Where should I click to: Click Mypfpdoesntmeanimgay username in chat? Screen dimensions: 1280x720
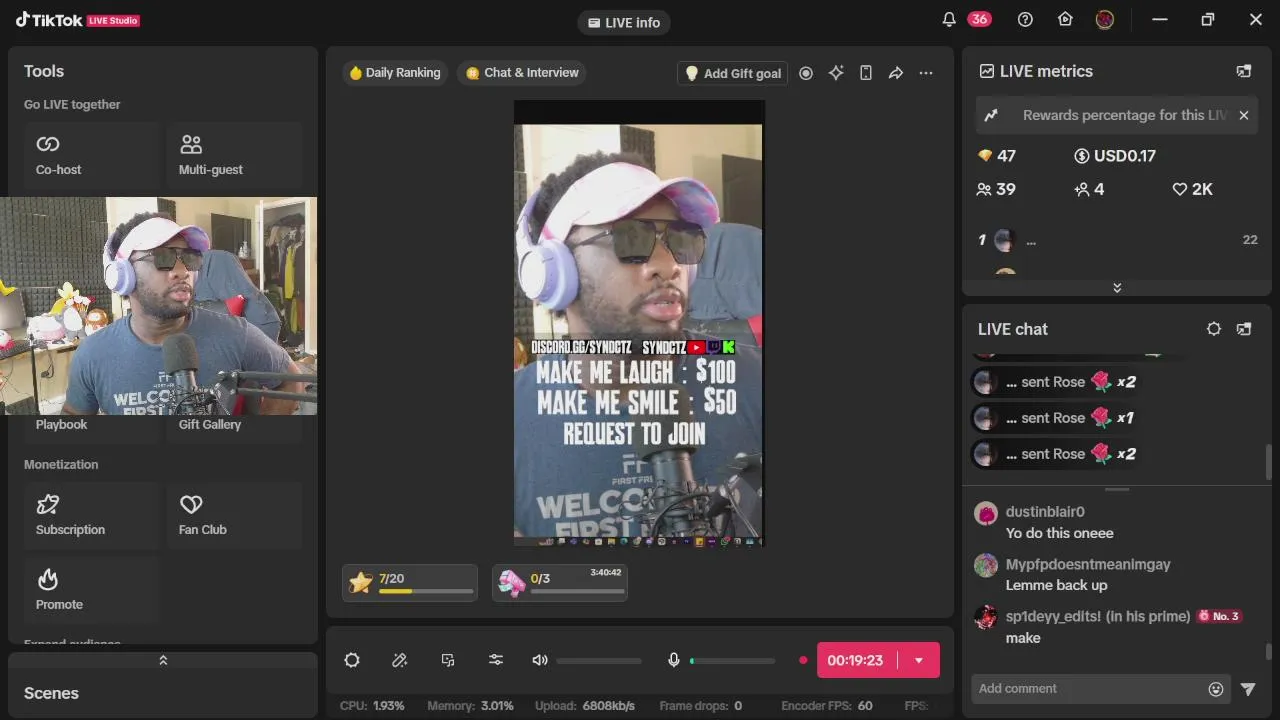coord(1088,564)
